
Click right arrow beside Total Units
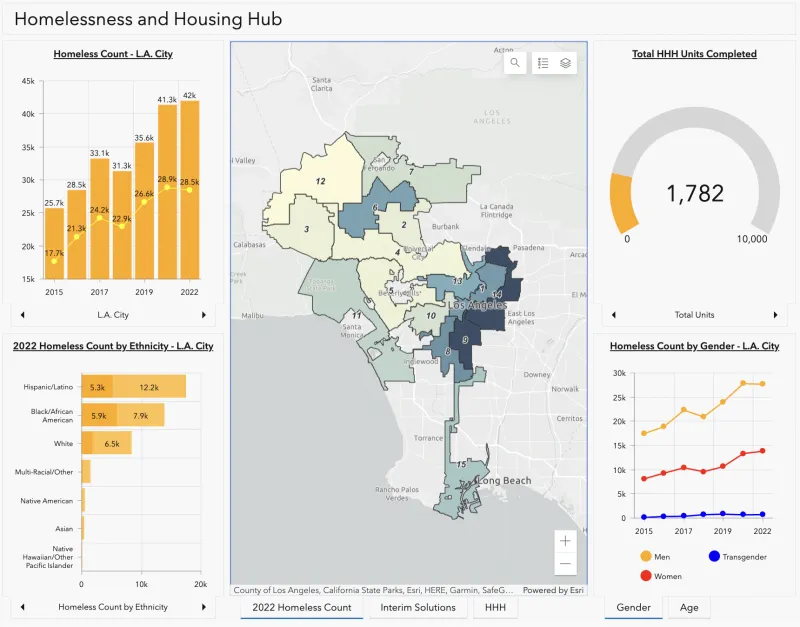tap(776, 315)
